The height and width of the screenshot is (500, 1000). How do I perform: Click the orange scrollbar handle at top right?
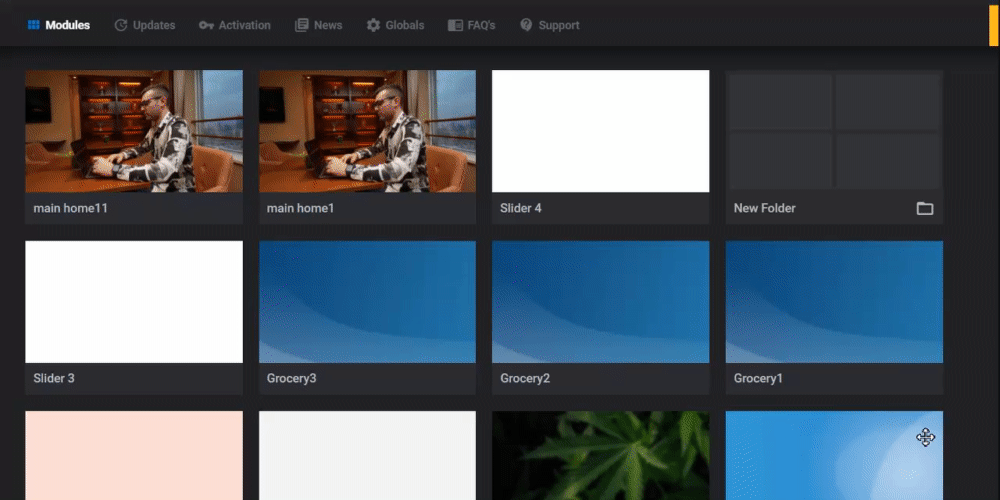(x=994, y=25)
